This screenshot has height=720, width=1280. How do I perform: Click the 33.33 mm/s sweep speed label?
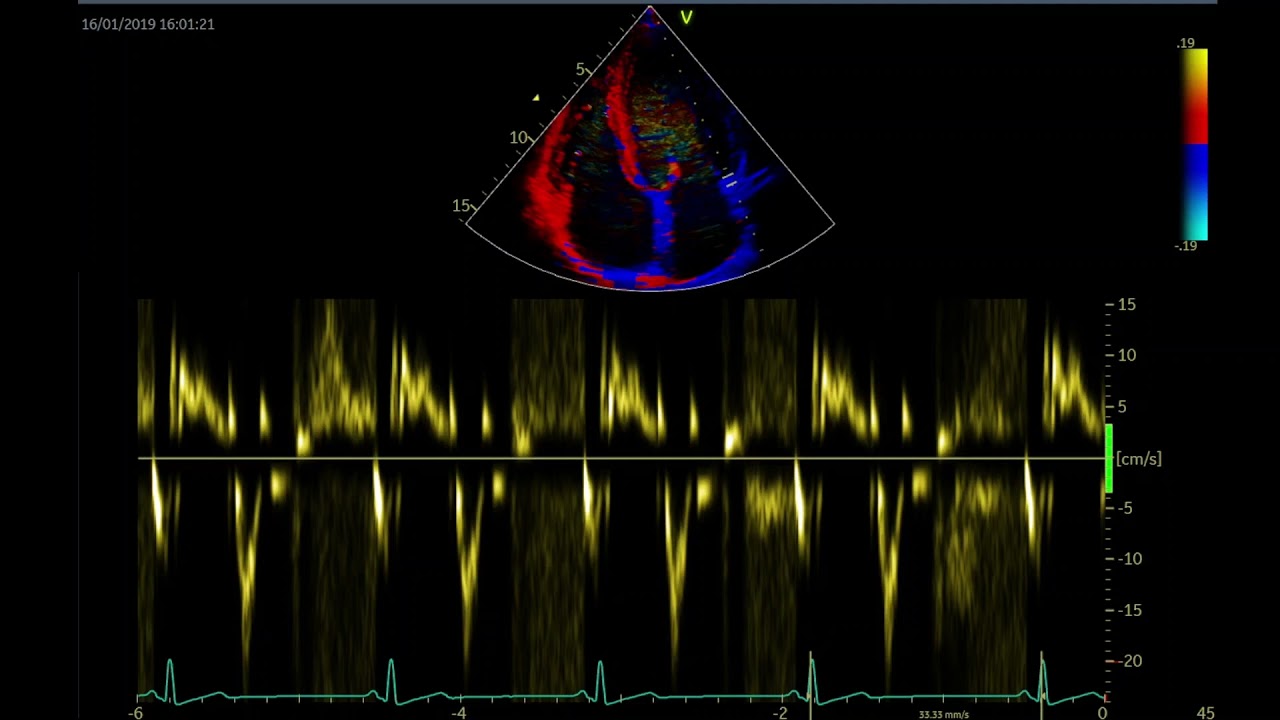943,715
